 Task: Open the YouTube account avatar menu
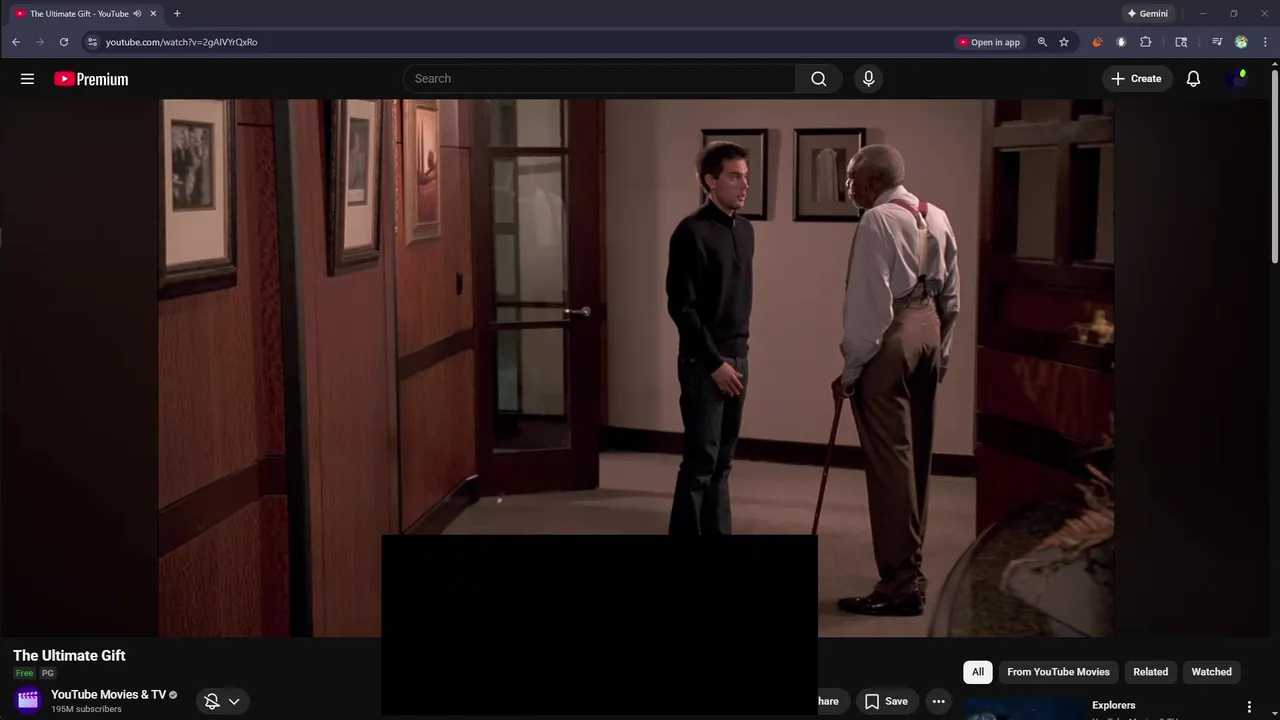point(1236,79)
